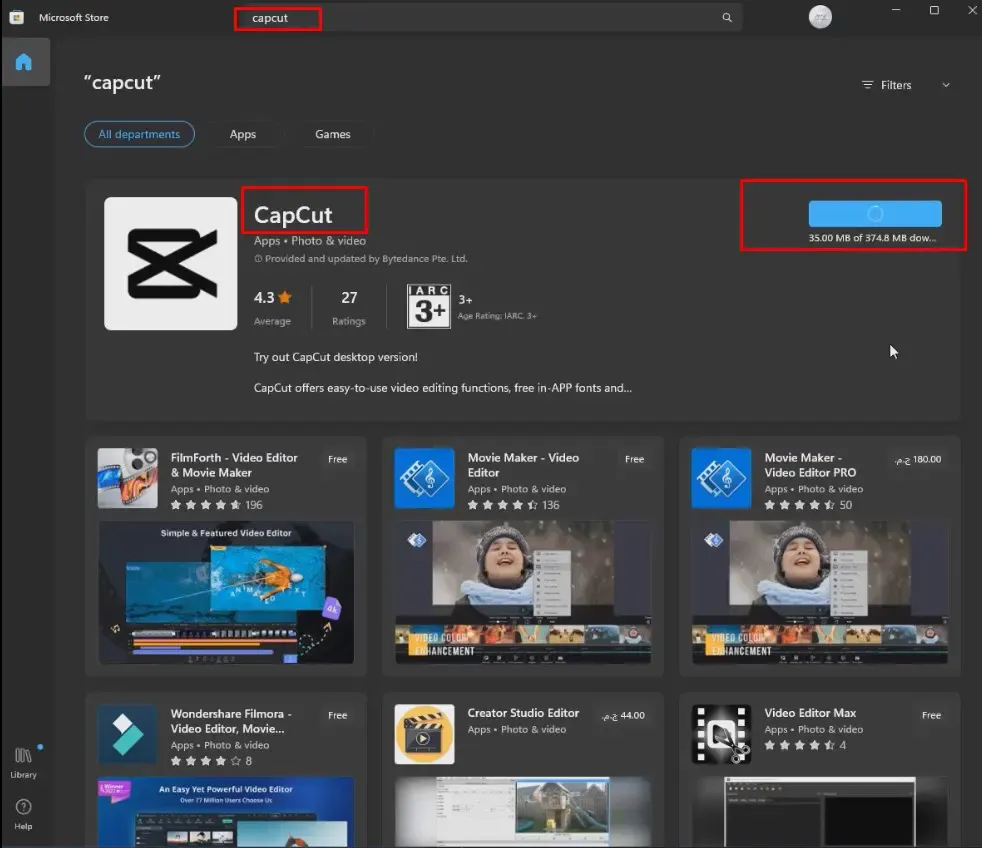Click the CapCut app logo

point(170,264)
